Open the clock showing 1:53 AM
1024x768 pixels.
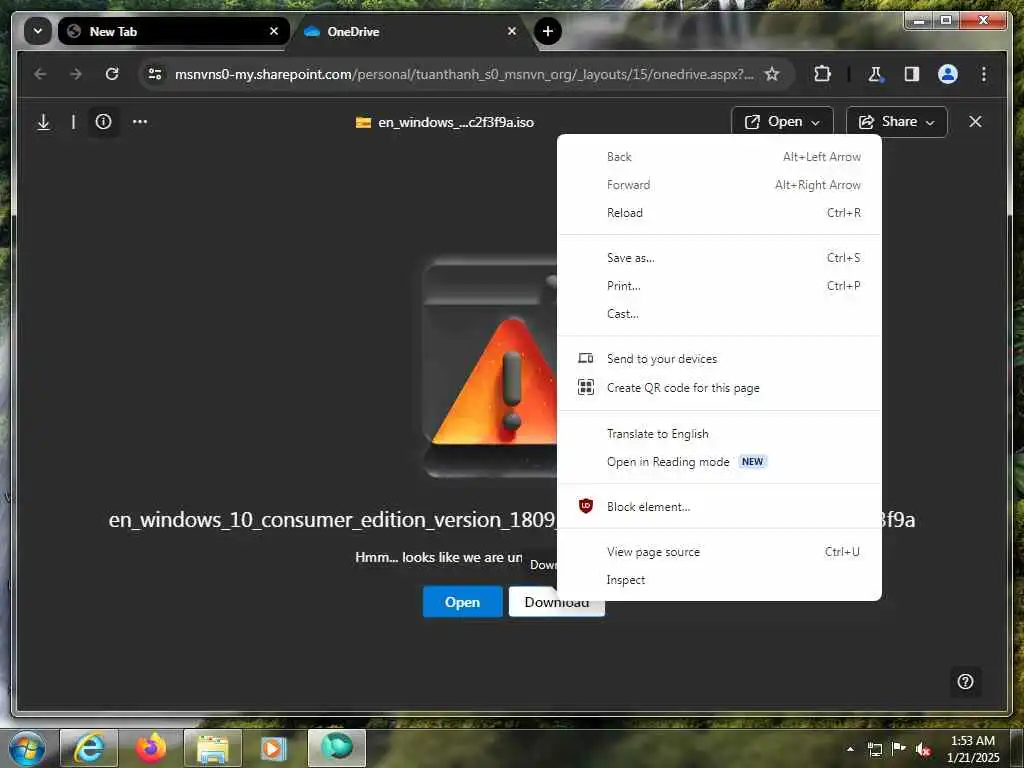pos(973,749)
